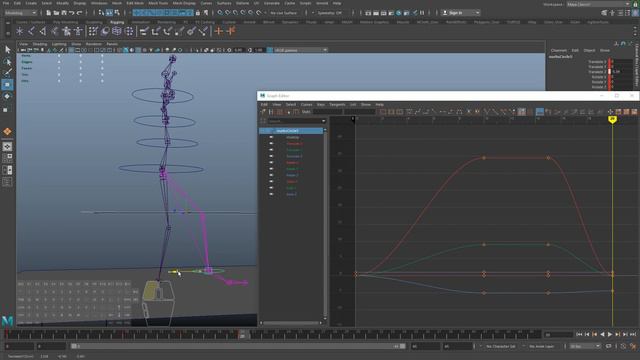640x360 pixels.
Task: Click Play Backwards button
Action: pyautogui.click(x=602, y=334)
